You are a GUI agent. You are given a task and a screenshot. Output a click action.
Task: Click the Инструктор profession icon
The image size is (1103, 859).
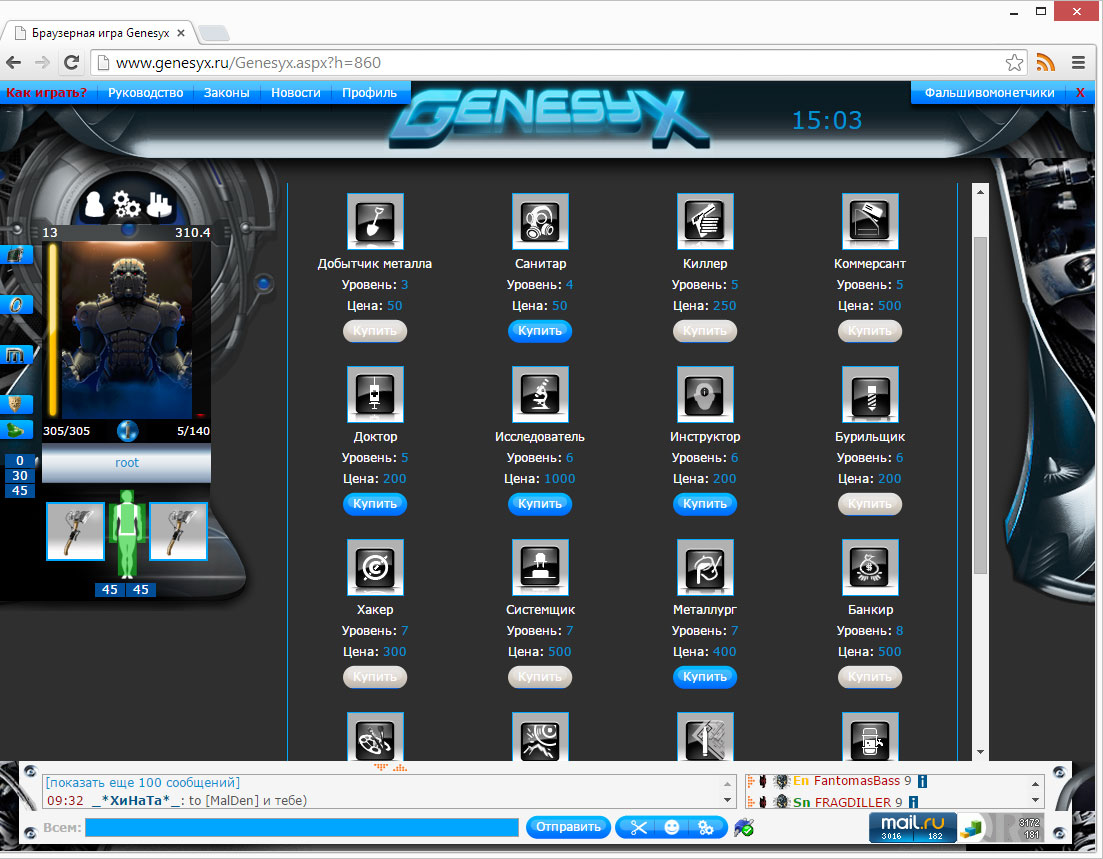pos(705,394)
